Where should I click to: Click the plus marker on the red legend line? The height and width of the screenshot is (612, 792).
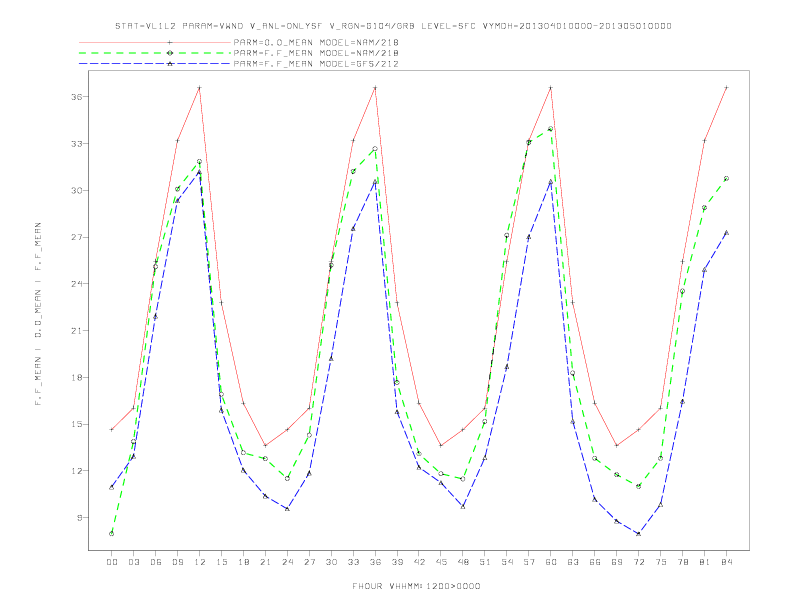pos(170,42)
